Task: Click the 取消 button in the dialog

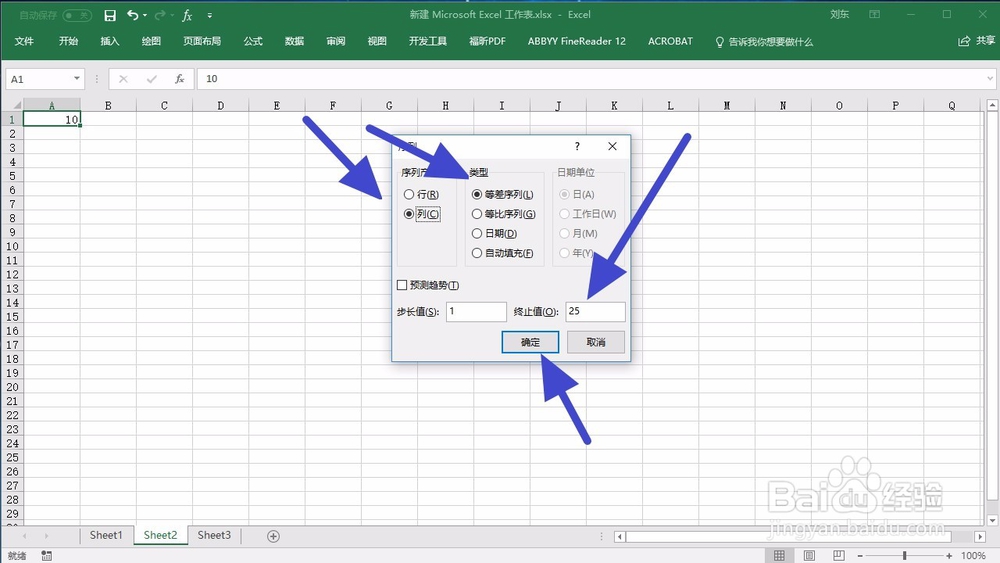Action: pos(596,342)
